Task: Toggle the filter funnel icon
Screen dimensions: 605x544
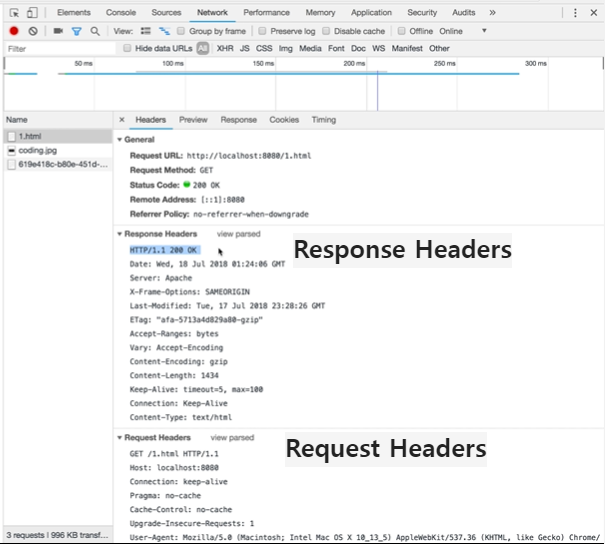Action: pos(76,31)
